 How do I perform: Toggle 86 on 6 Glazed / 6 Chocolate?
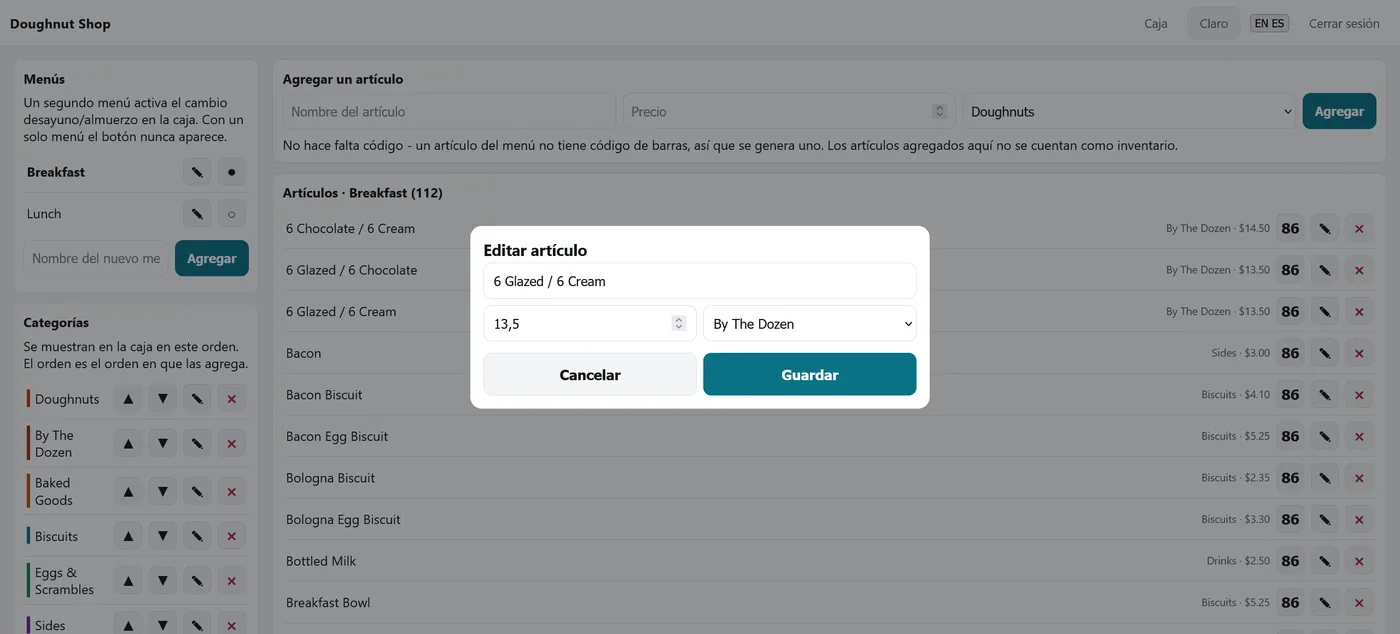(x=1290, y=270)
